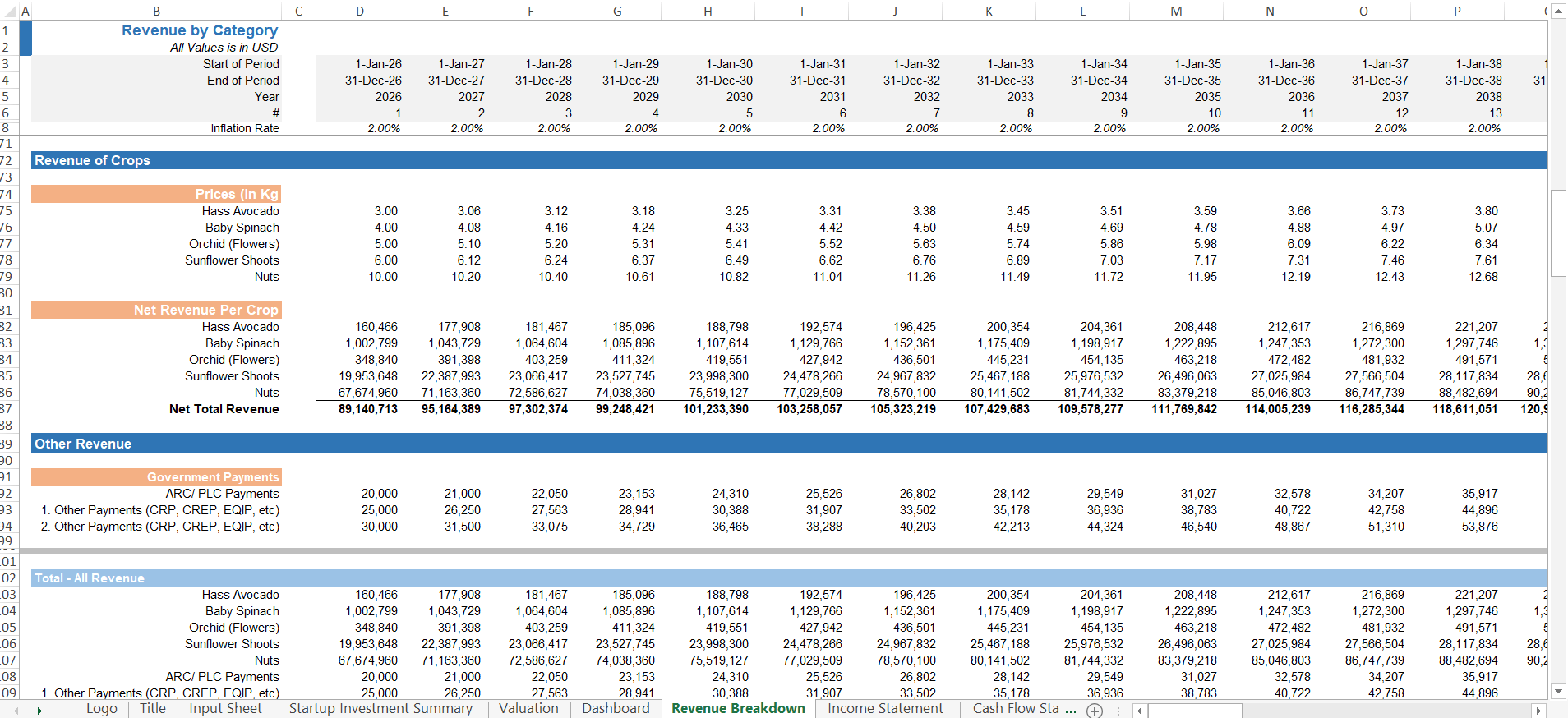The height and width of the screenshot is (718, 1568).
Task: Select the Input Sheet tab
Action: (x=225, y=709)
